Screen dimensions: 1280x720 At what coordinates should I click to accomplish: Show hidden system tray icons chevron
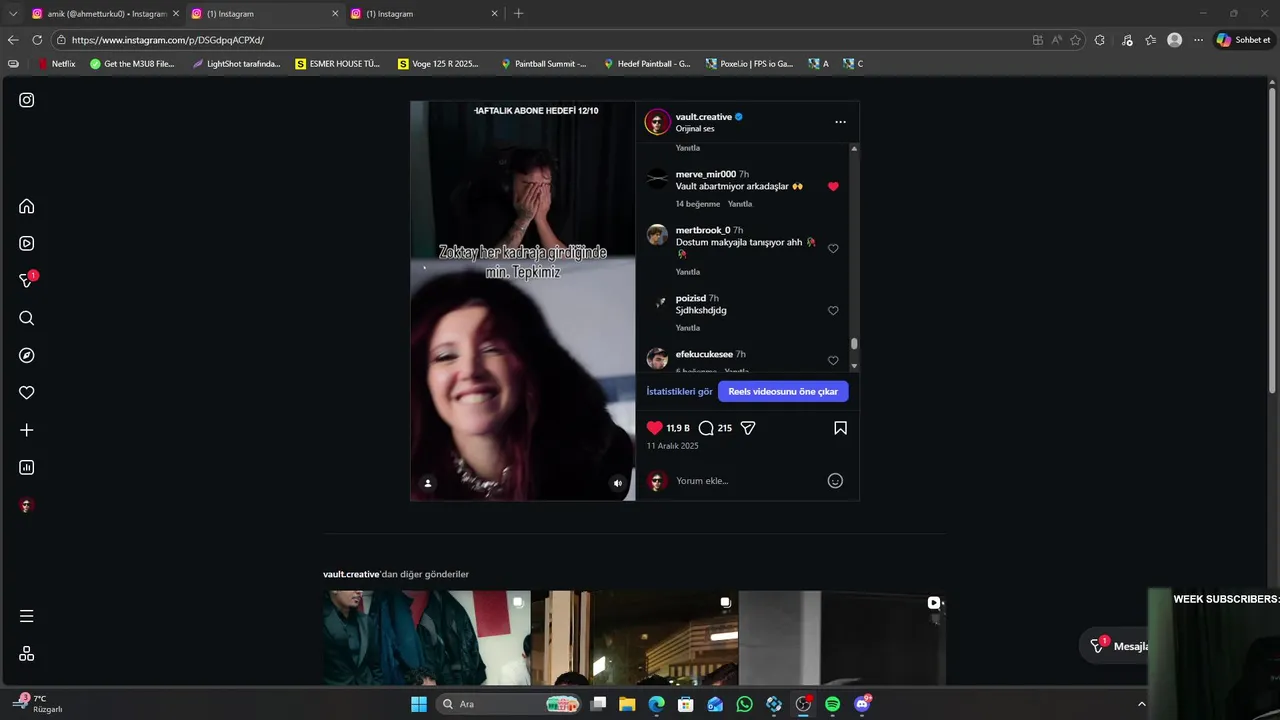[1142, 704]
